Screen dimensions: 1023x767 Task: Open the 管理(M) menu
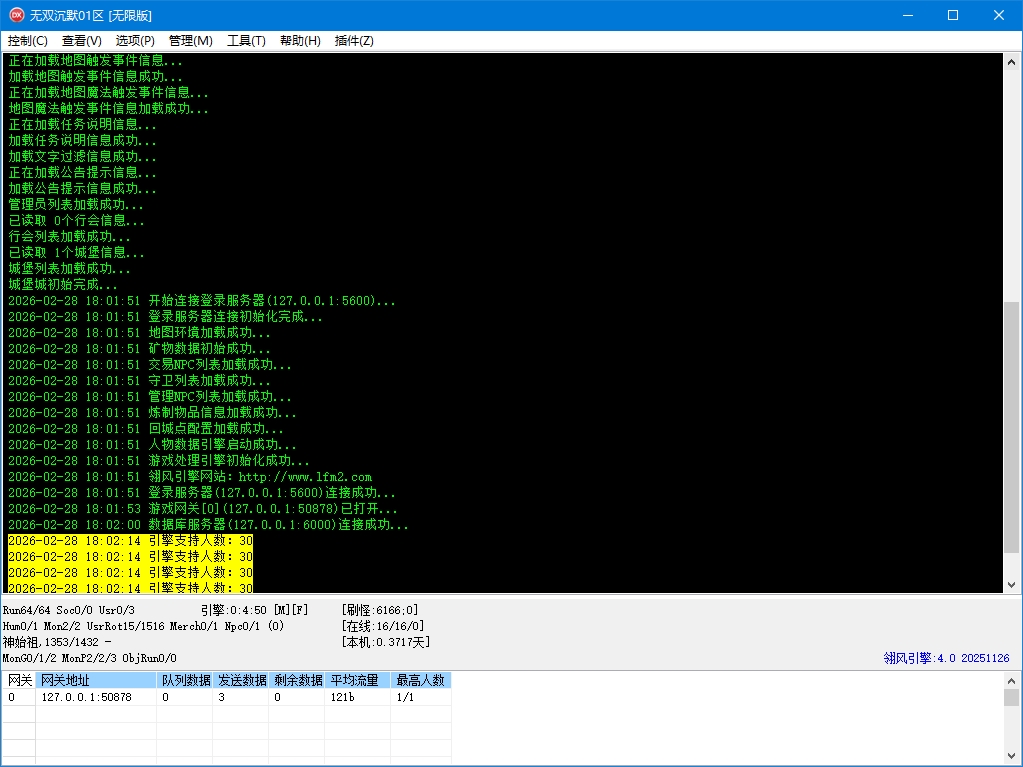[190, 41]
